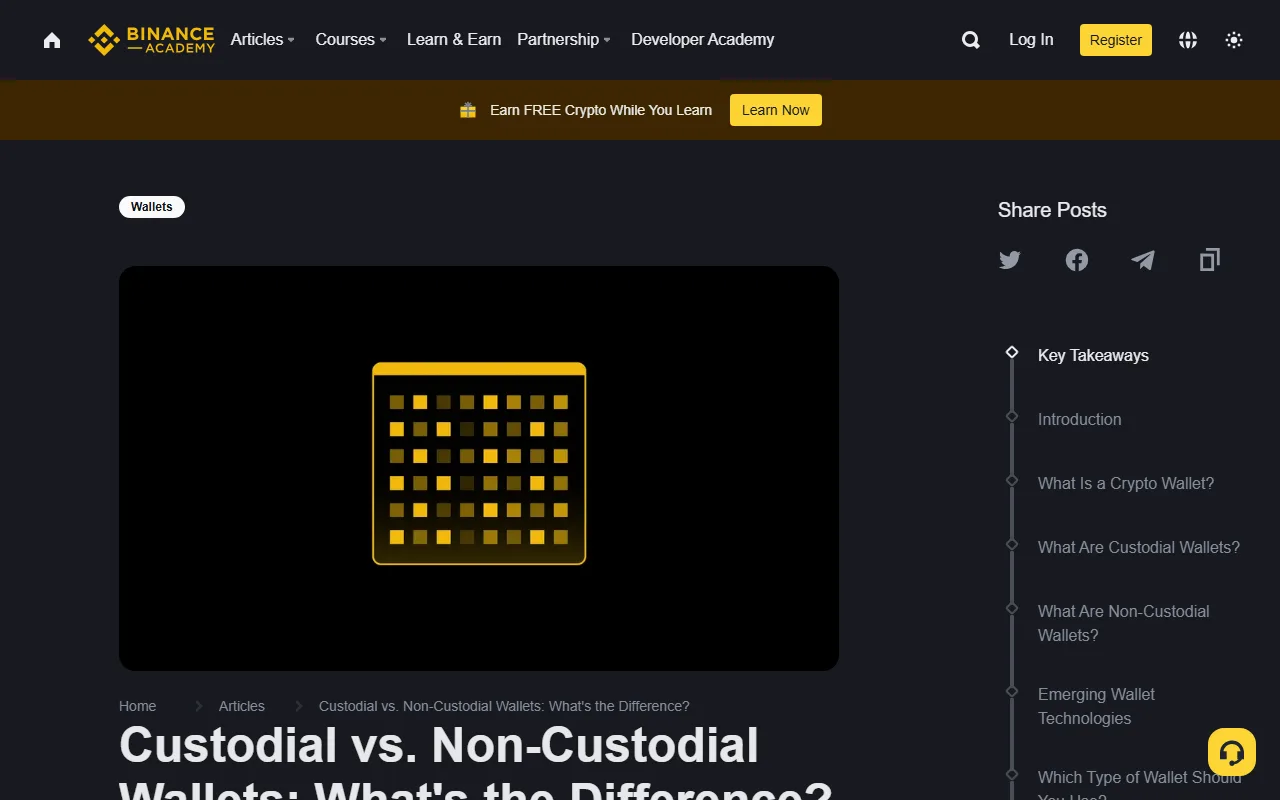
Task: Copy the post link icon
Action: point(1210,260)
